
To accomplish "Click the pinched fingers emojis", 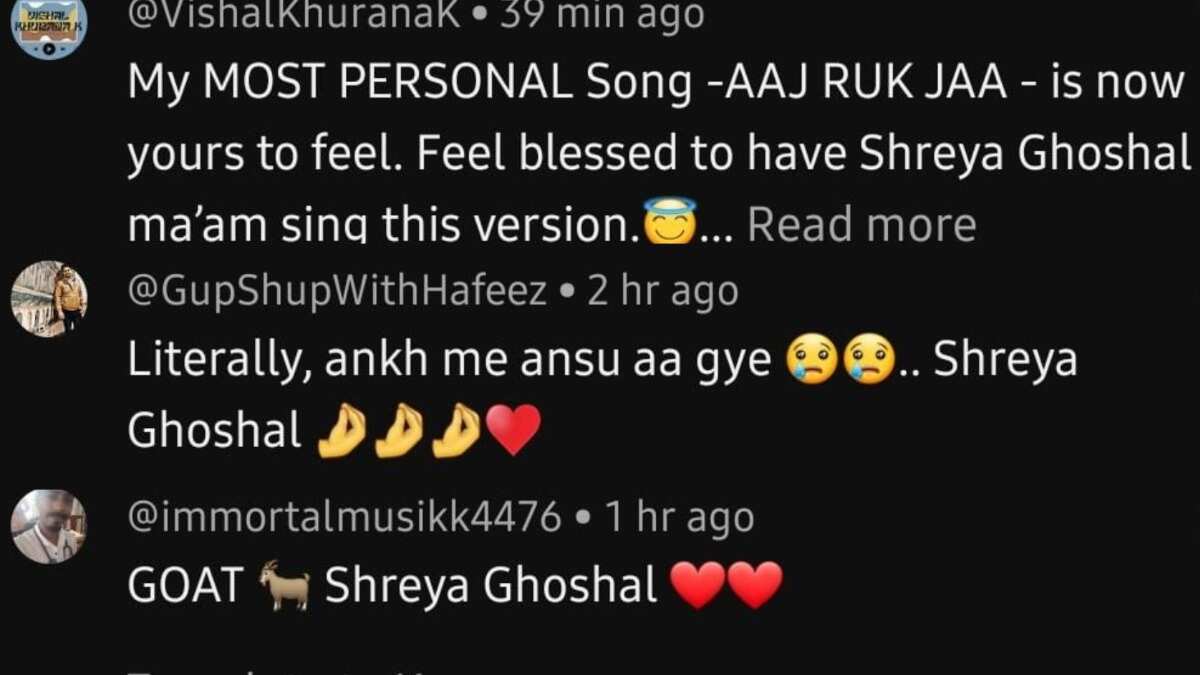I will [397, 432].
